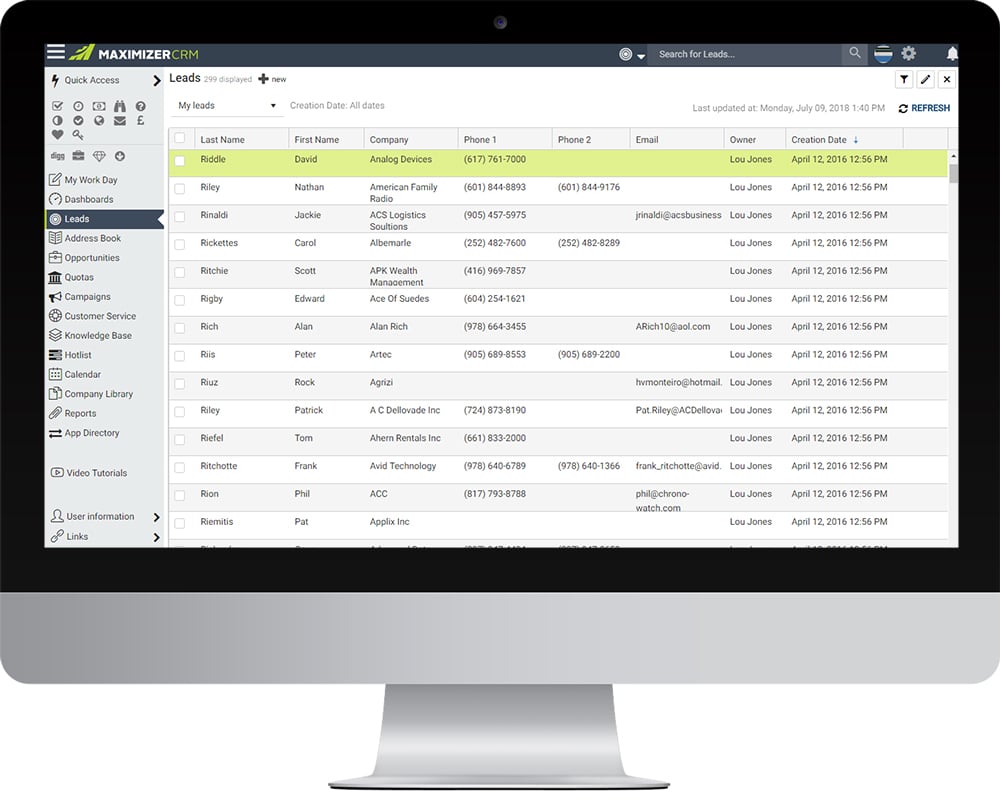This screenshot has height=812, width=1000.
Task: Check the Rinaldi Jackie row checkbox
Action: tap(180, 217)
